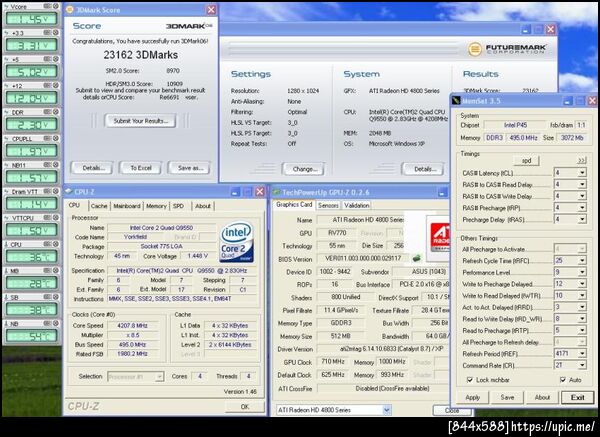Click the round icon in the CPU temperature row

tap(56, 244)
